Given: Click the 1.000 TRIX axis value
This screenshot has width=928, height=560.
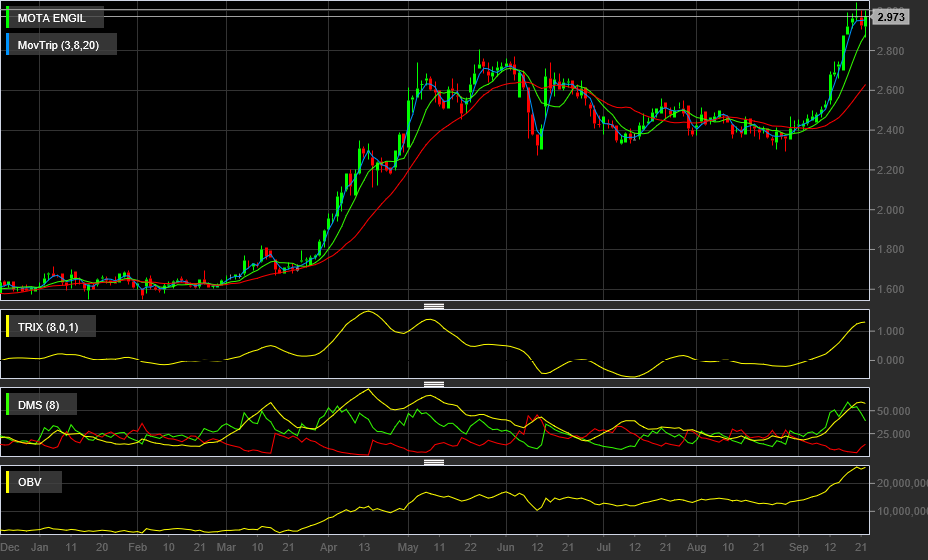Looking at the screenshot, I should (890, 331).
